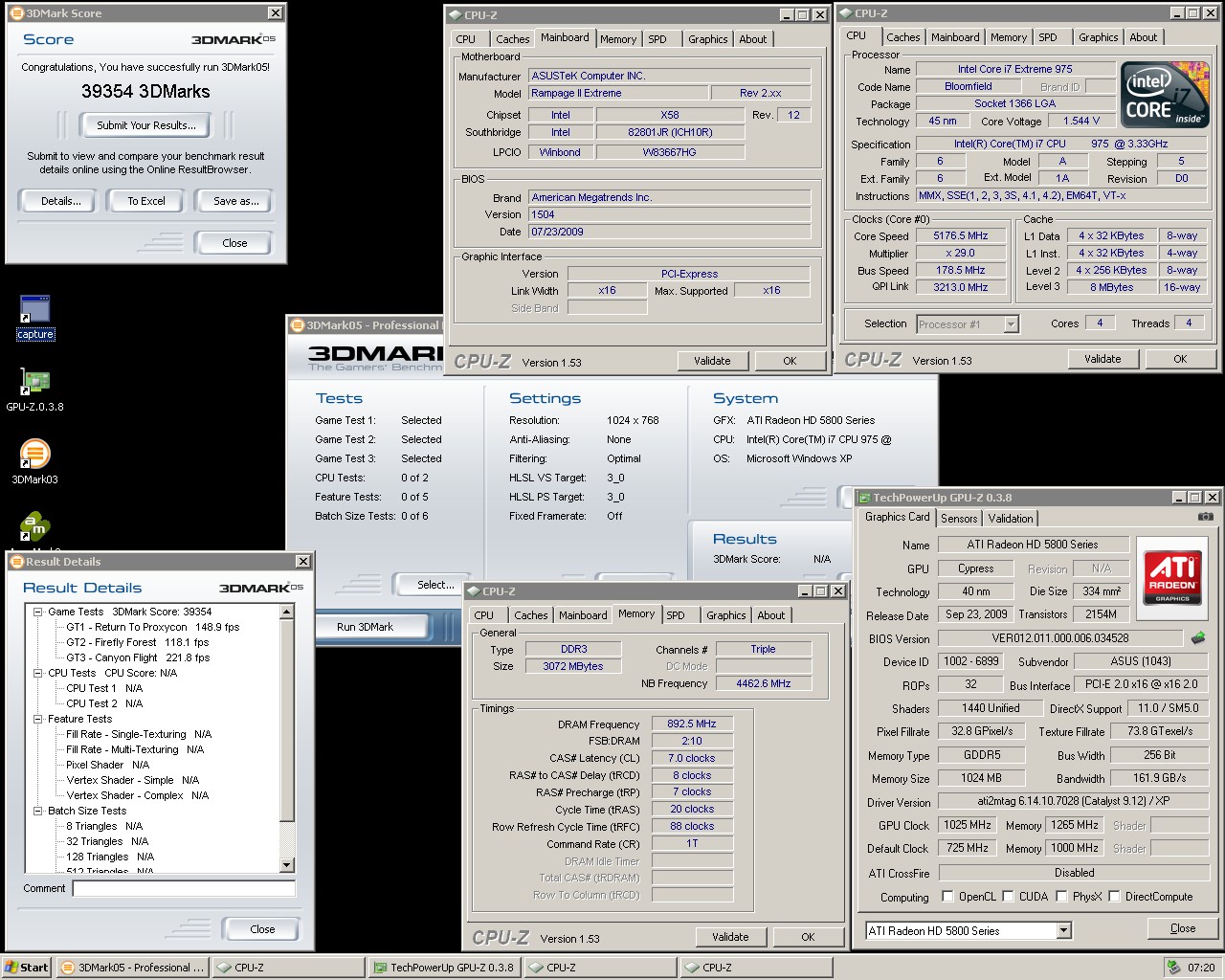Screen dimensions: 1225x980
Task: Click the 3DMark Score window title icon
Action: click(16, 13)
